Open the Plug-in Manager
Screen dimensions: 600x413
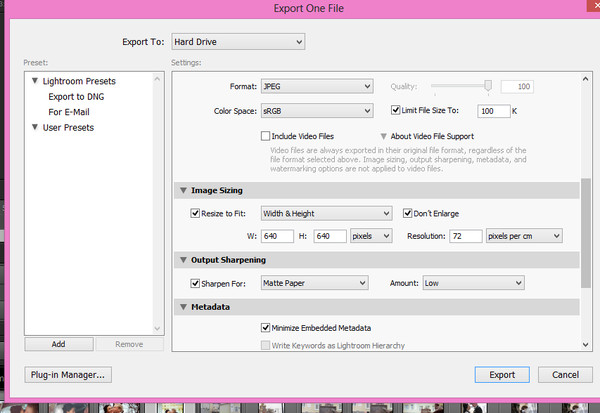coord(68,375)
